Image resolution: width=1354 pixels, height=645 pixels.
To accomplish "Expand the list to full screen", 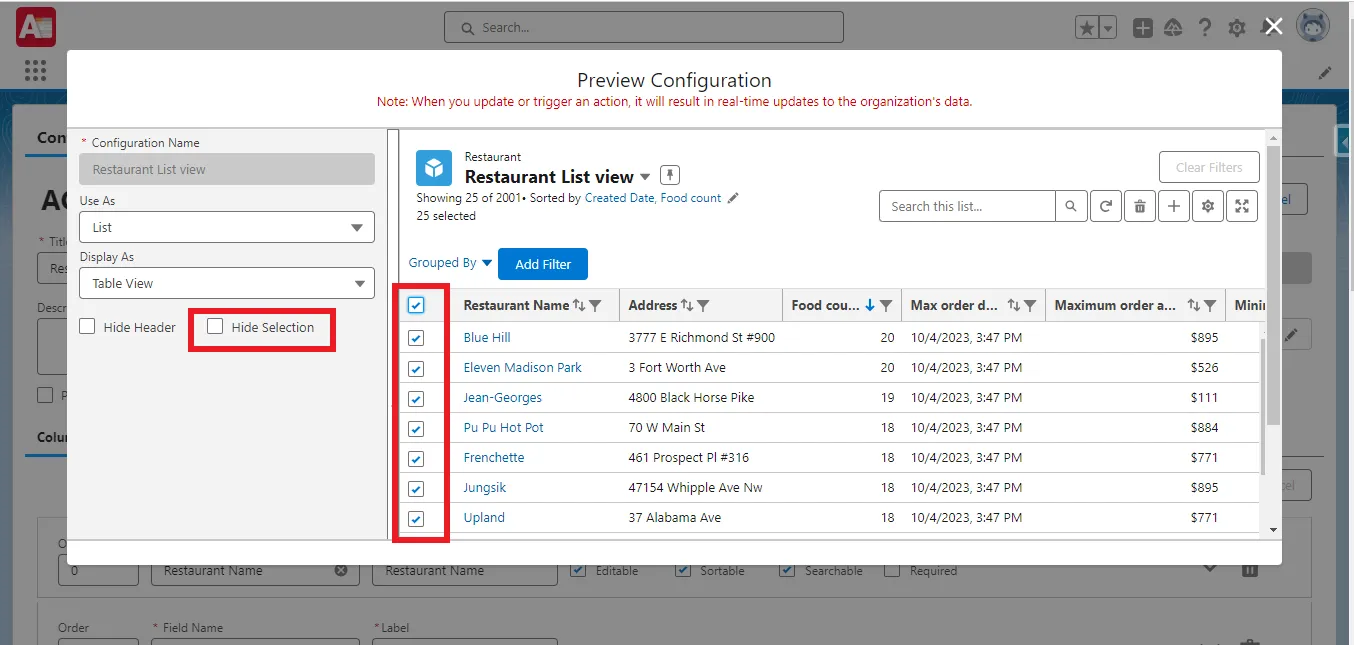I will 1242,206.
